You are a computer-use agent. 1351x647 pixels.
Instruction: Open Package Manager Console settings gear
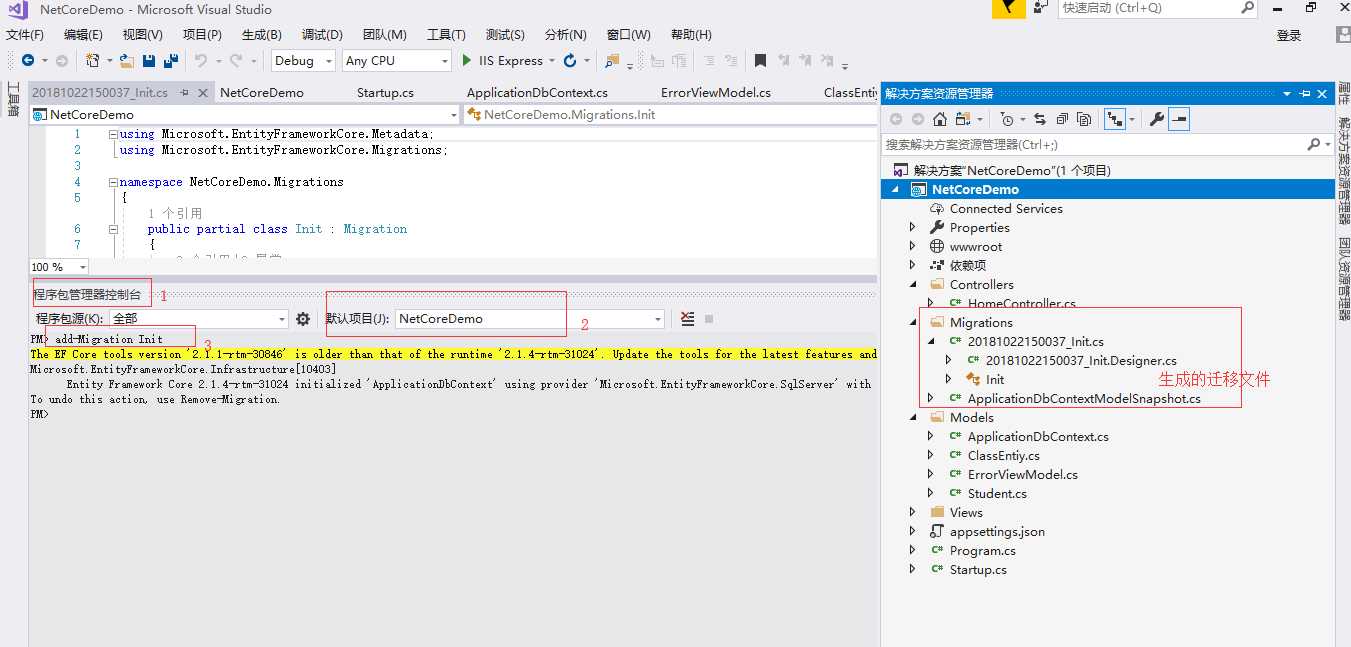[x=303, y=319]
